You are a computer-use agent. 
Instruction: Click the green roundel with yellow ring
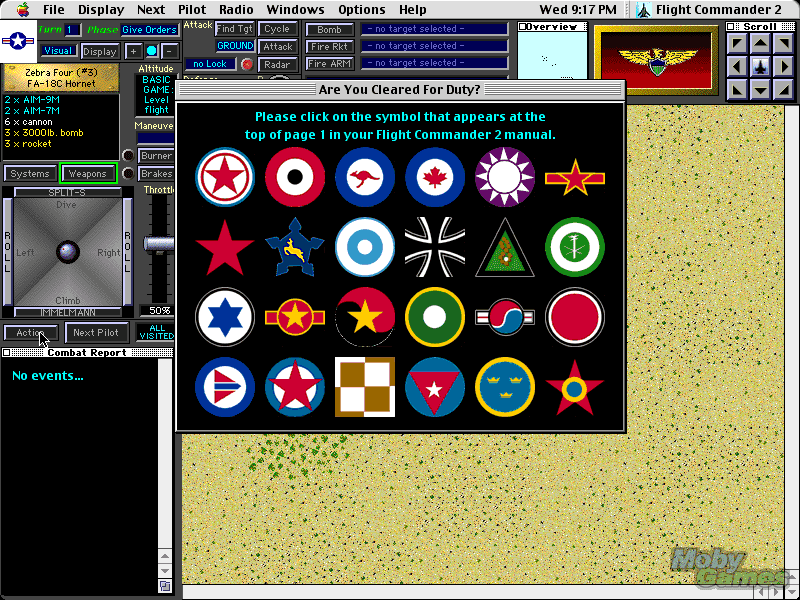click(435, 317)
